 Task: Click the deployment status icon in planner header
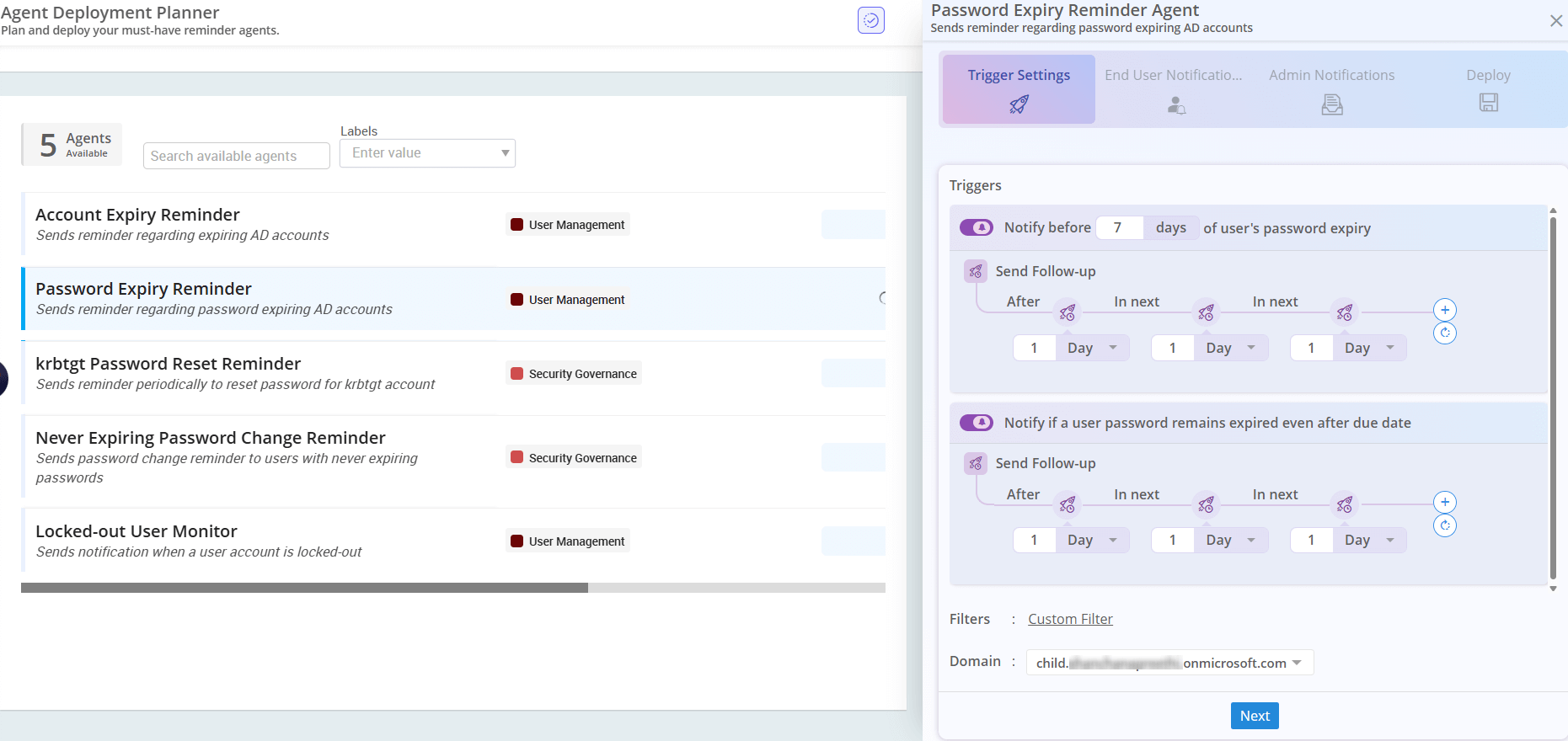click(870, 19)
